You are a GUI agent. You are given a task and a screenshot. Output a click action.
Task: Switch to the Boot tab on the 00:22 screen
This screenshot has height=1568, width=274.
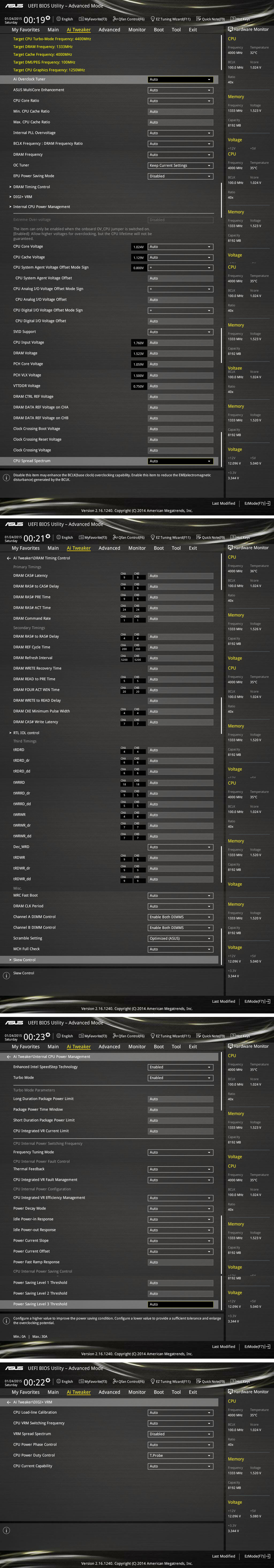coord(159,1393)
